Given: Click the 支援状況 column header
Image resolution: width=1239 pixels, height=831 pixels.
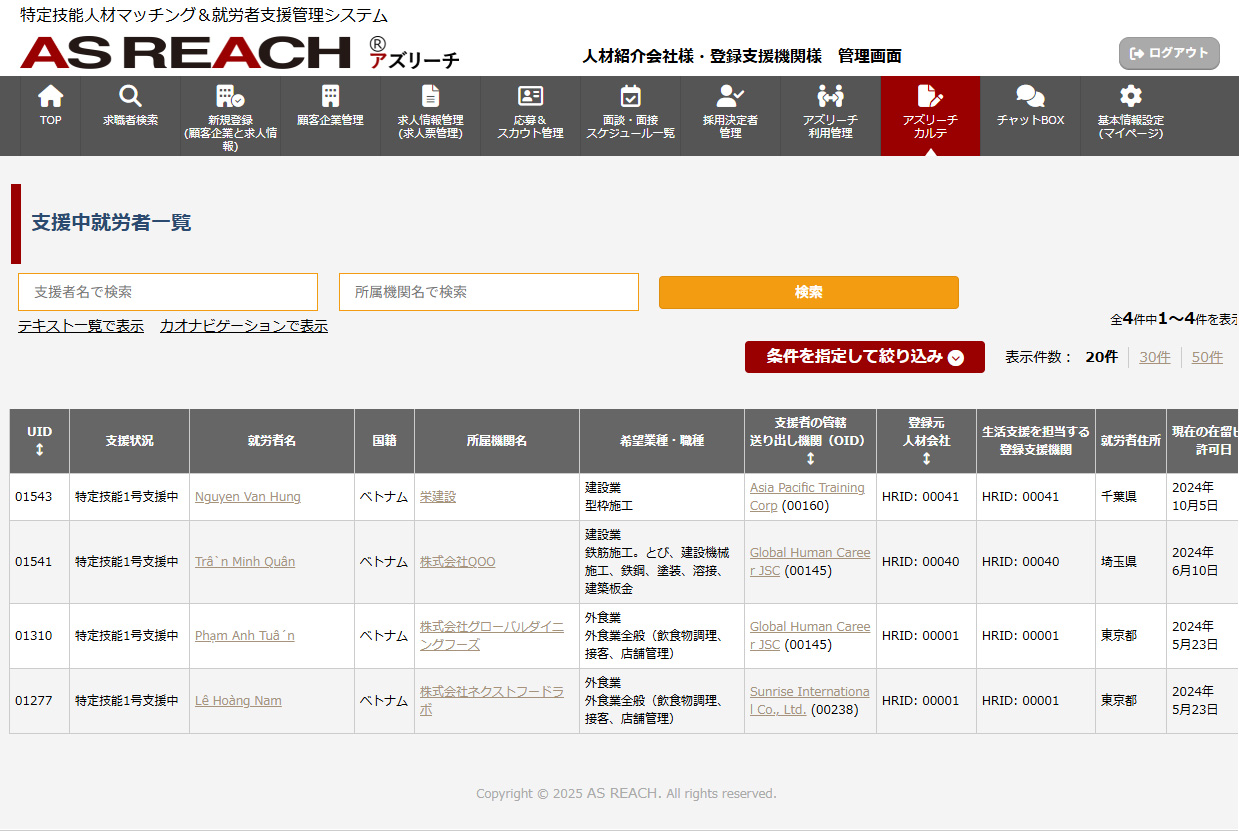Looking at the screenshot, I should pyautogui.click(x=130, y=441).
